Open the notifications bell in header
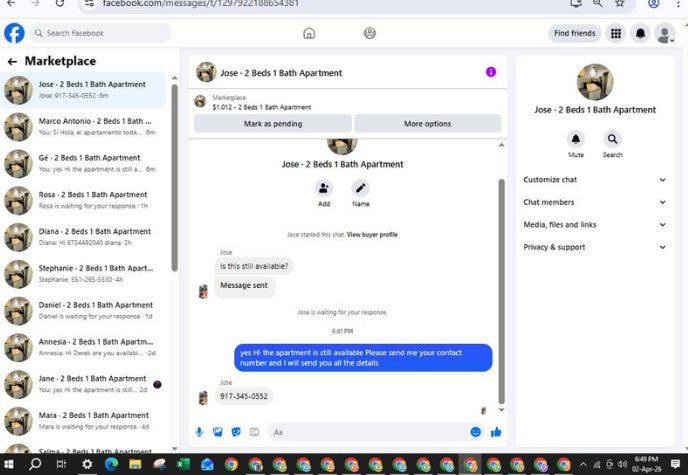Viewport: 688px width, 475px height. (640, 33)
